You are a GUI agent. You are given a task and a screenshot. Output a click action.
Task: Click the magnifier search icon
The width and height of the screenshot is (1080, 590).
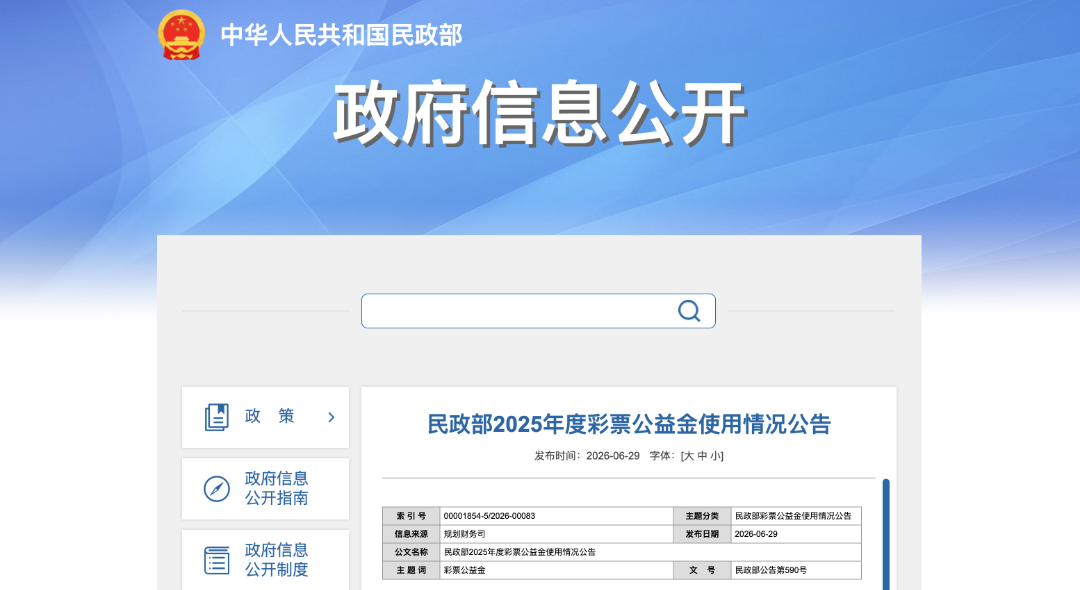pyautogui.click(x=689, y=311)
